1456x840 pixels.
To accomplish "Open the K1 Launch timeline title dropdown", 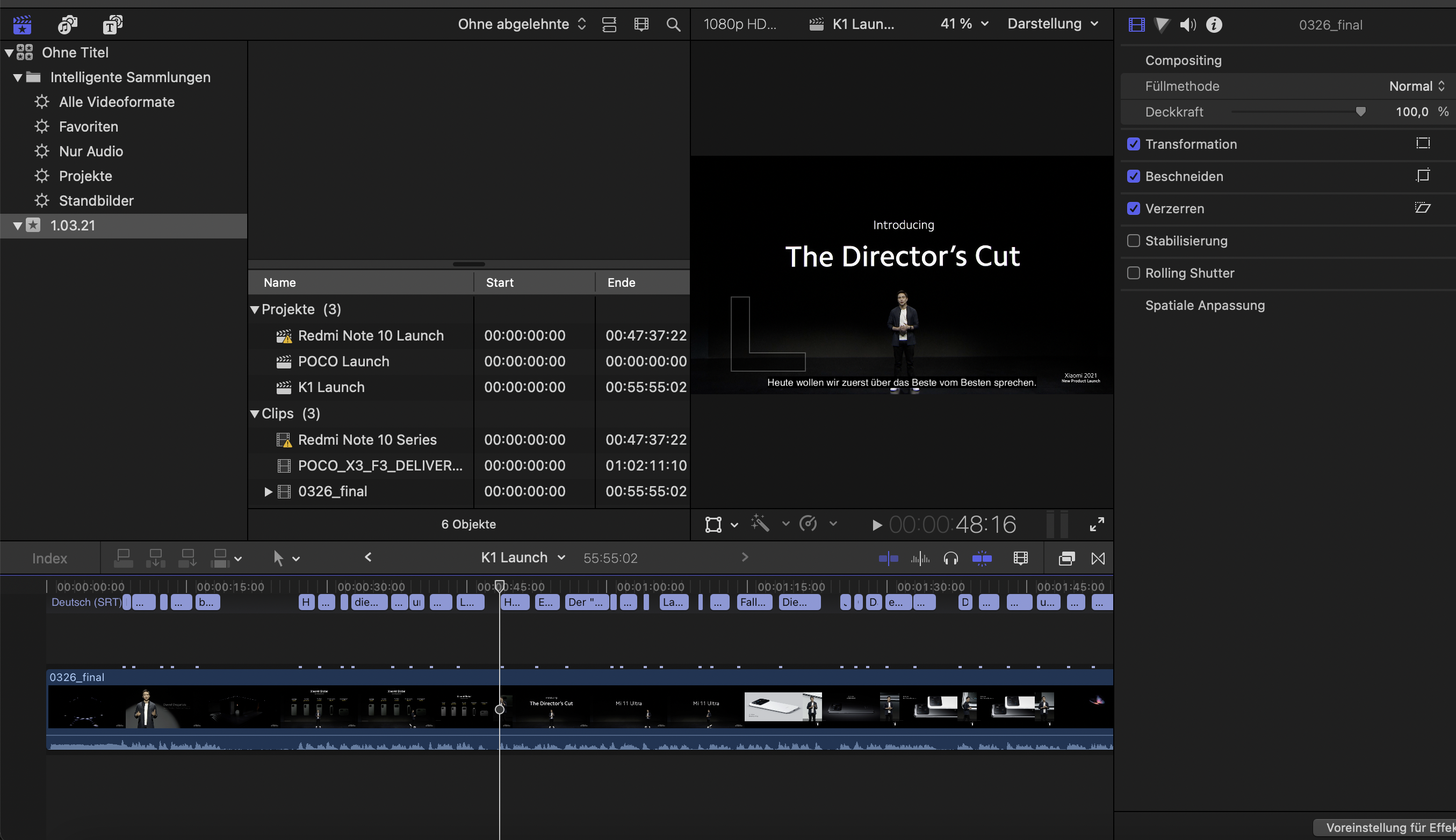I will [523, 557].
